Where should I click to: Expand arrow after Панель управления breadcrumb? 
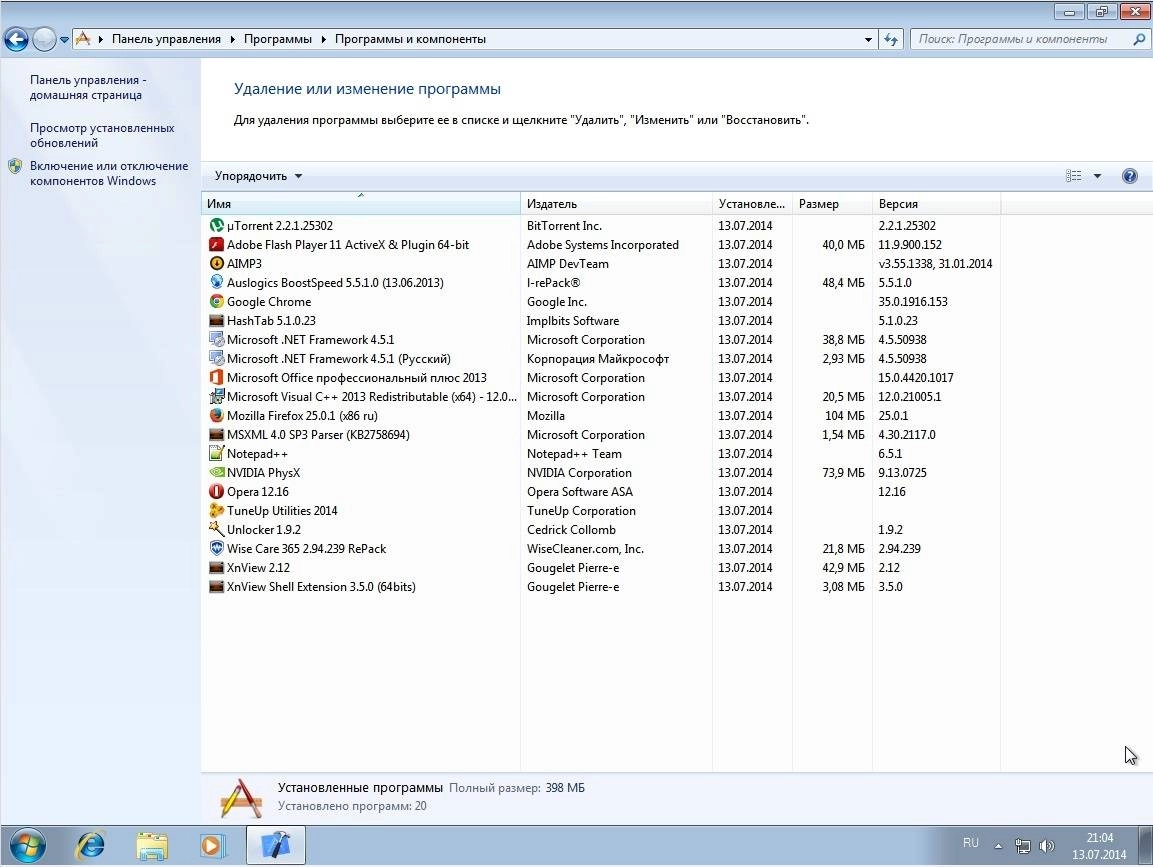(x=232, y=40)
